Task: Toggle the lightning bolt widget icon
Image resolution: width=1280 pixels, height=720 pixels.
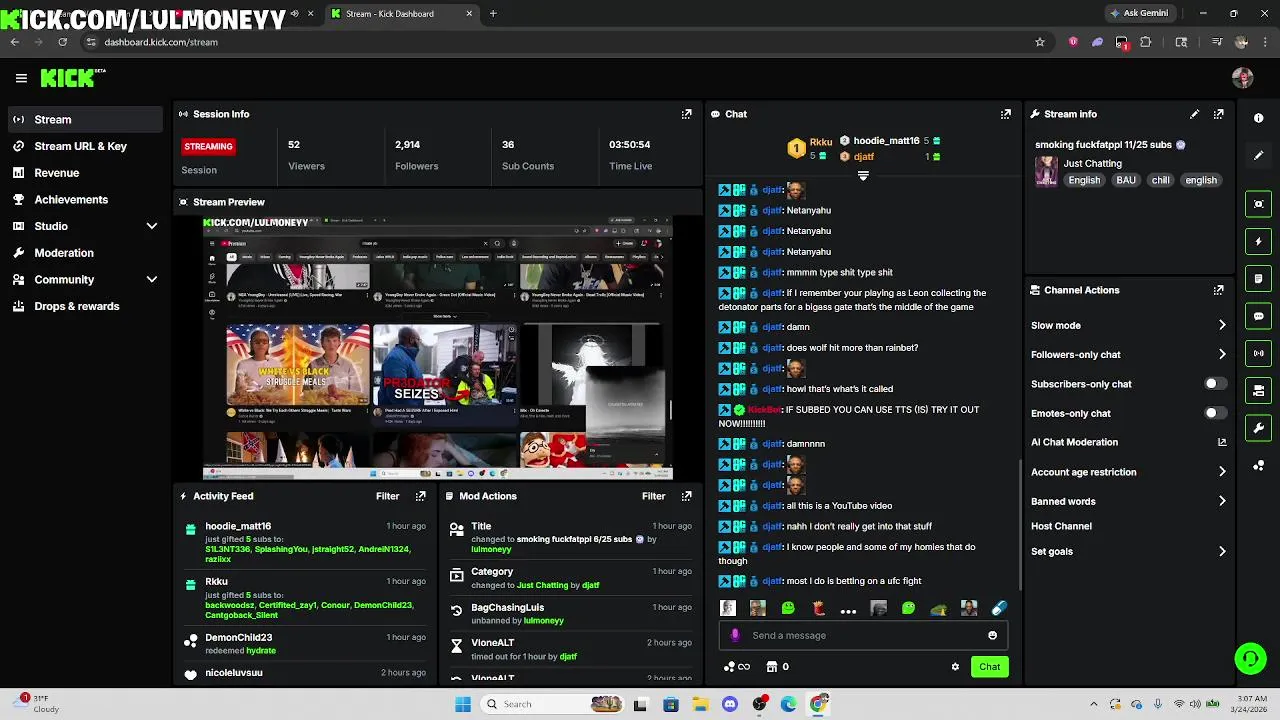Action: (x=1258, y=241)
